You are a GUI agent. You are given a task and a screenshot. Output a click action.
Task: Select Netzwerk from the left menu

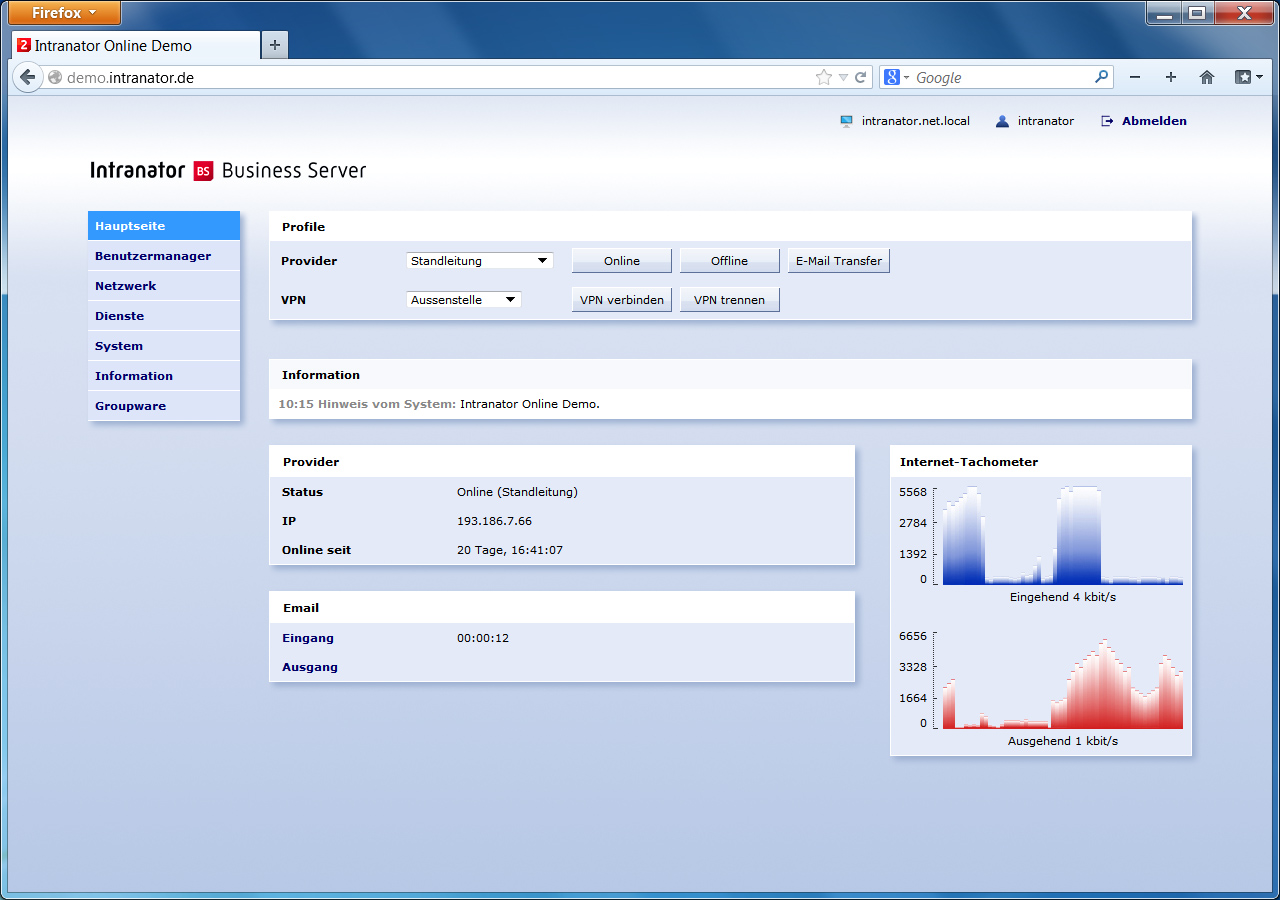click(126, 286)
